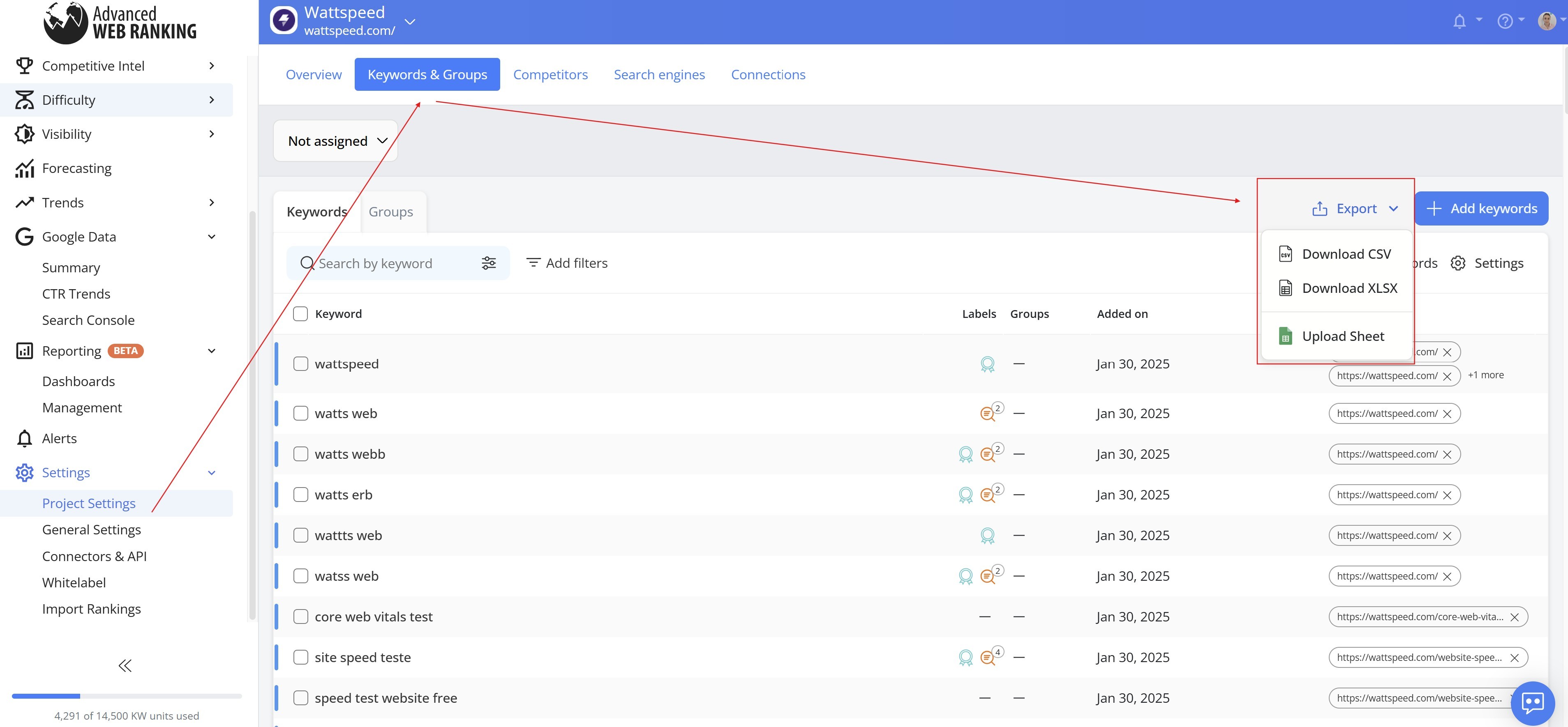
Task: Collapse the Google Data section chevron
Action: [x=212, y=237]
